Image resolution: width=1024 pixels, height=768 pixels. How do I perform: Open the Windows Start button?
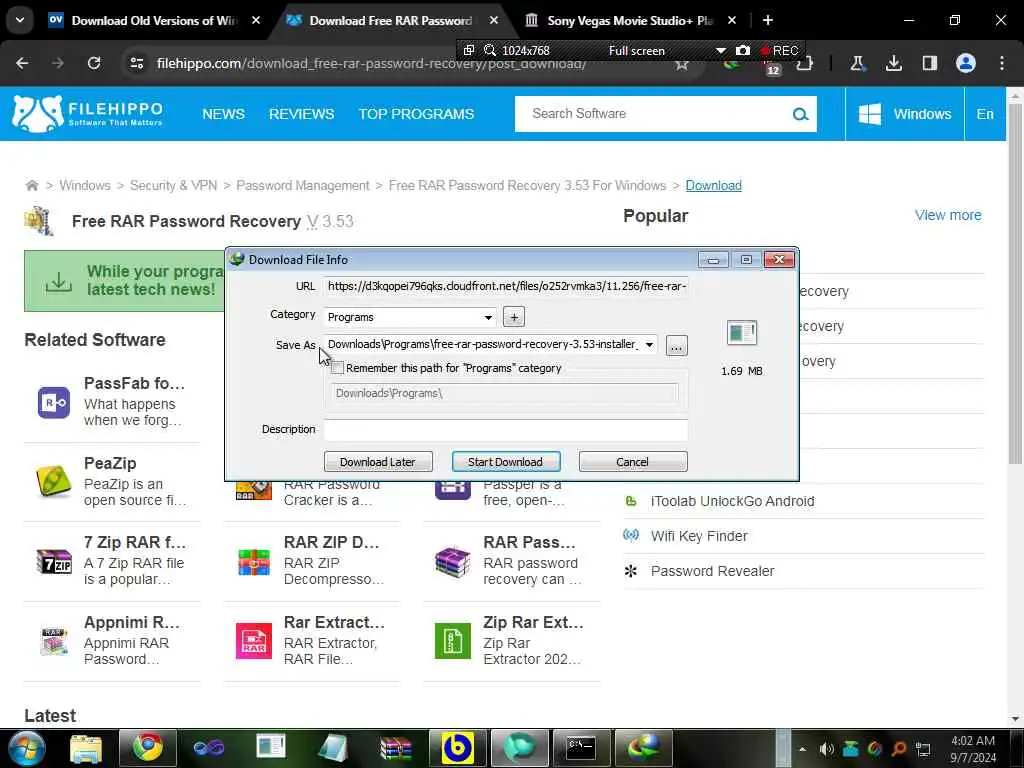coord(26,748)
